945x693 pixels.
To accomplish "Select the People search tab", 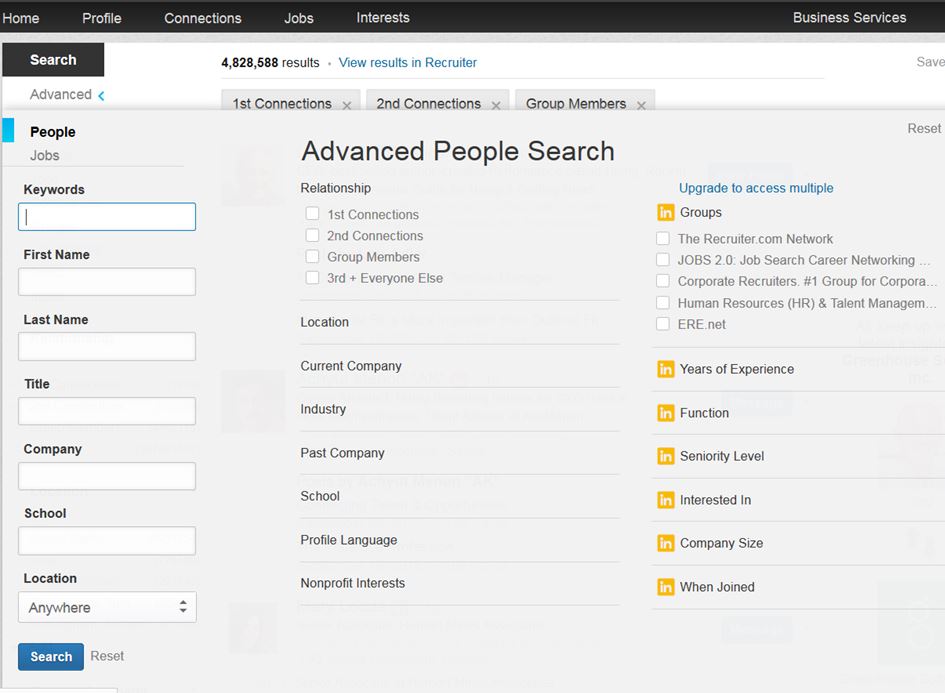I will click(53, 132).
